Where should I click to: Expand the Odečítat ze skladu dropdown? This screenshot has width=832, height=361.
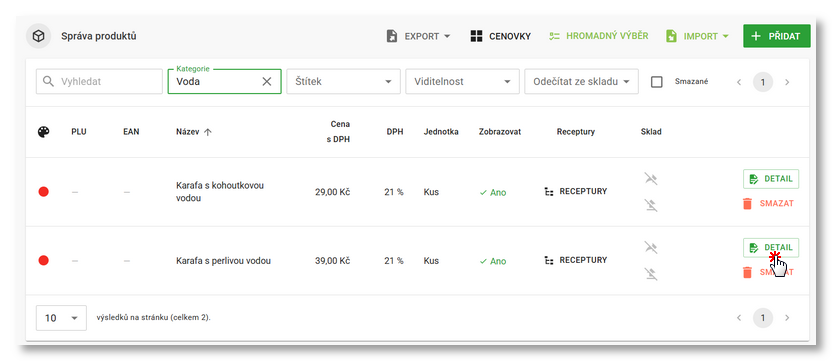(581, 82)
